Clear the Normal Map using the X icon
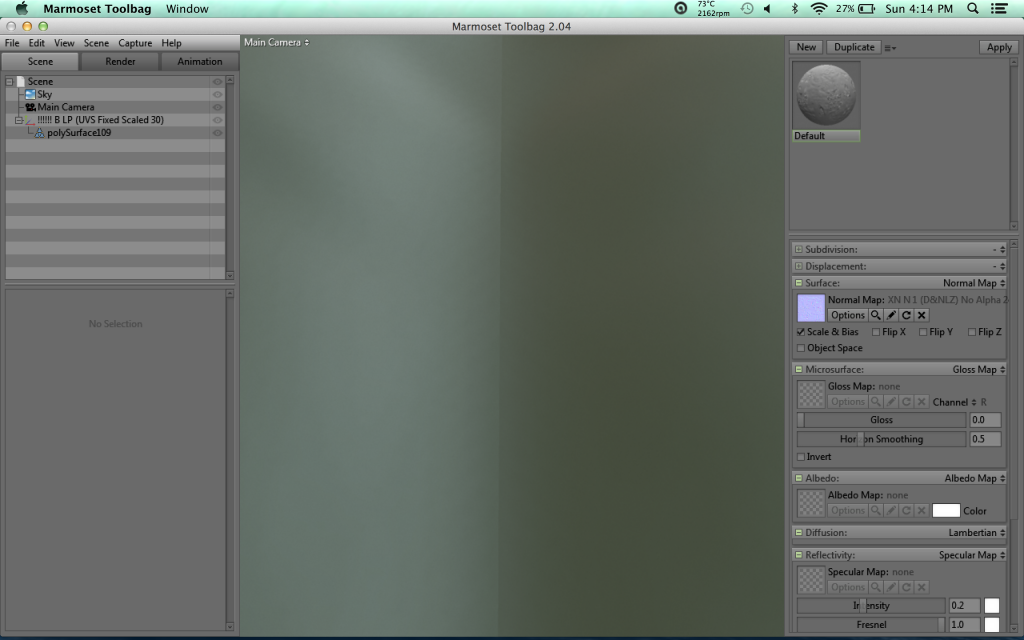 click(922, 315)
